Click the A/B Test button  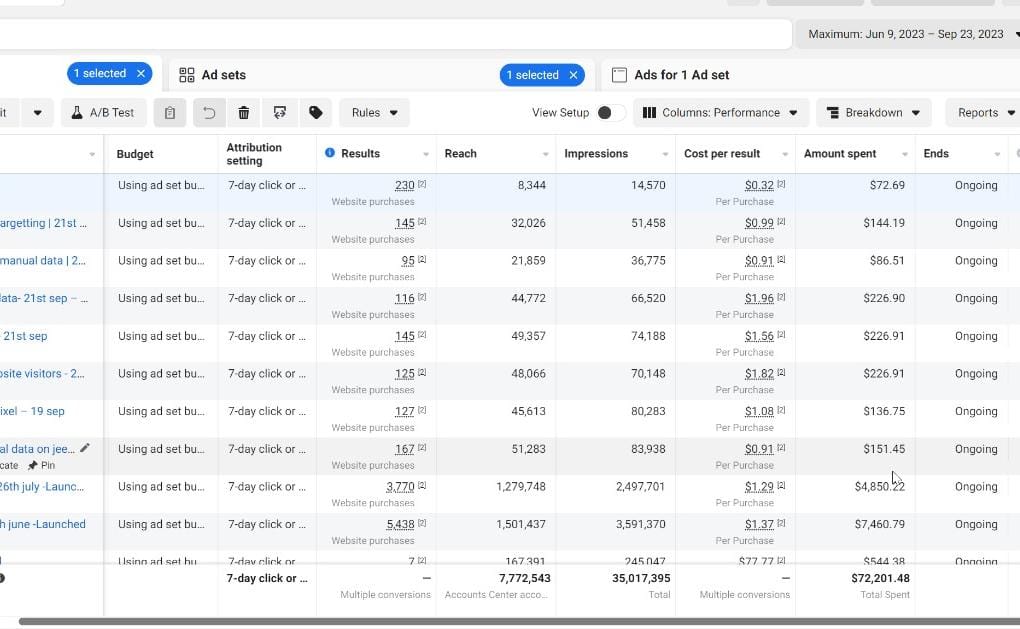pyautogui.click(x=103, y=113)
